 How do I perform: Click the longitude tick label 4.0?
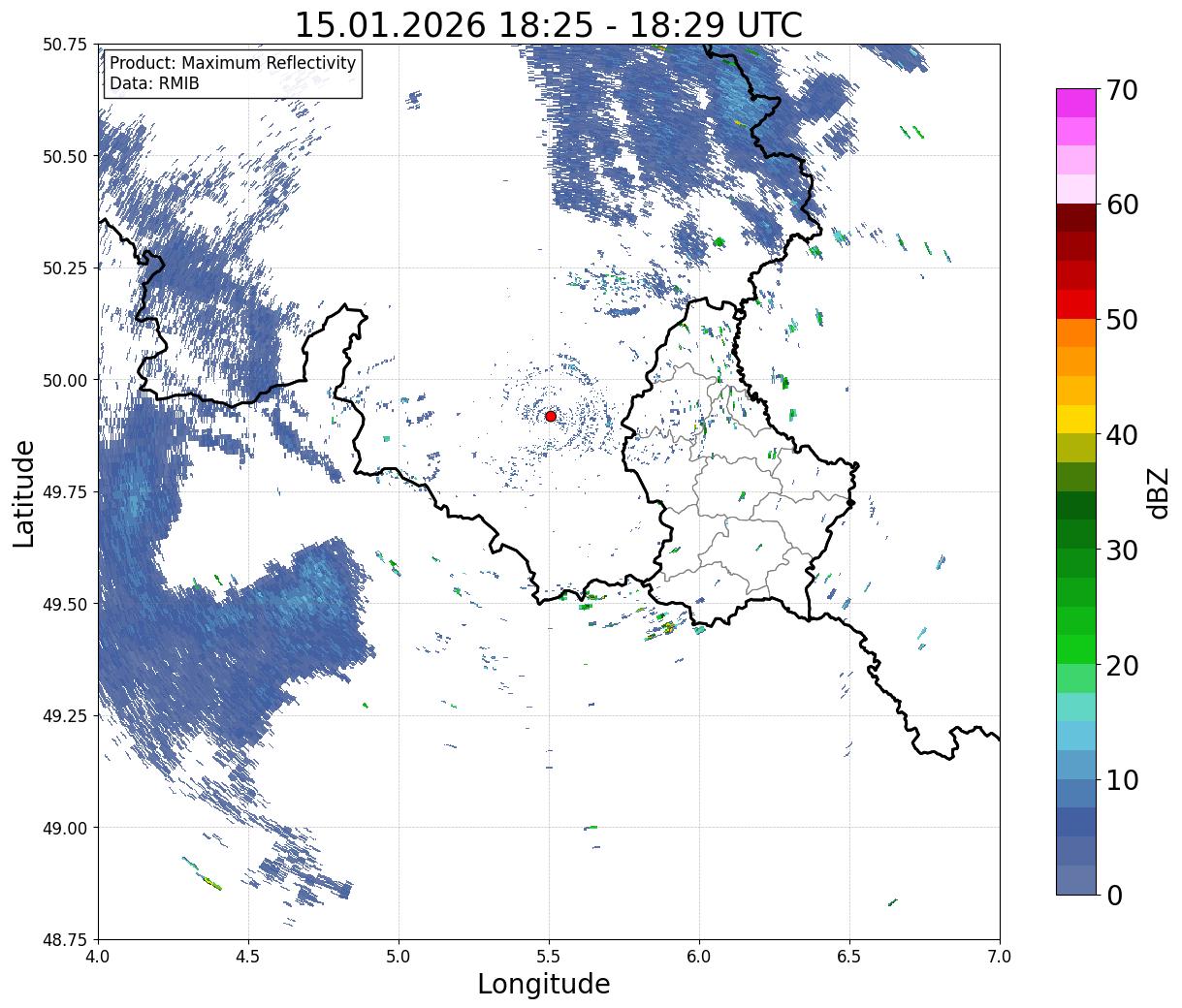pos(98,957)
